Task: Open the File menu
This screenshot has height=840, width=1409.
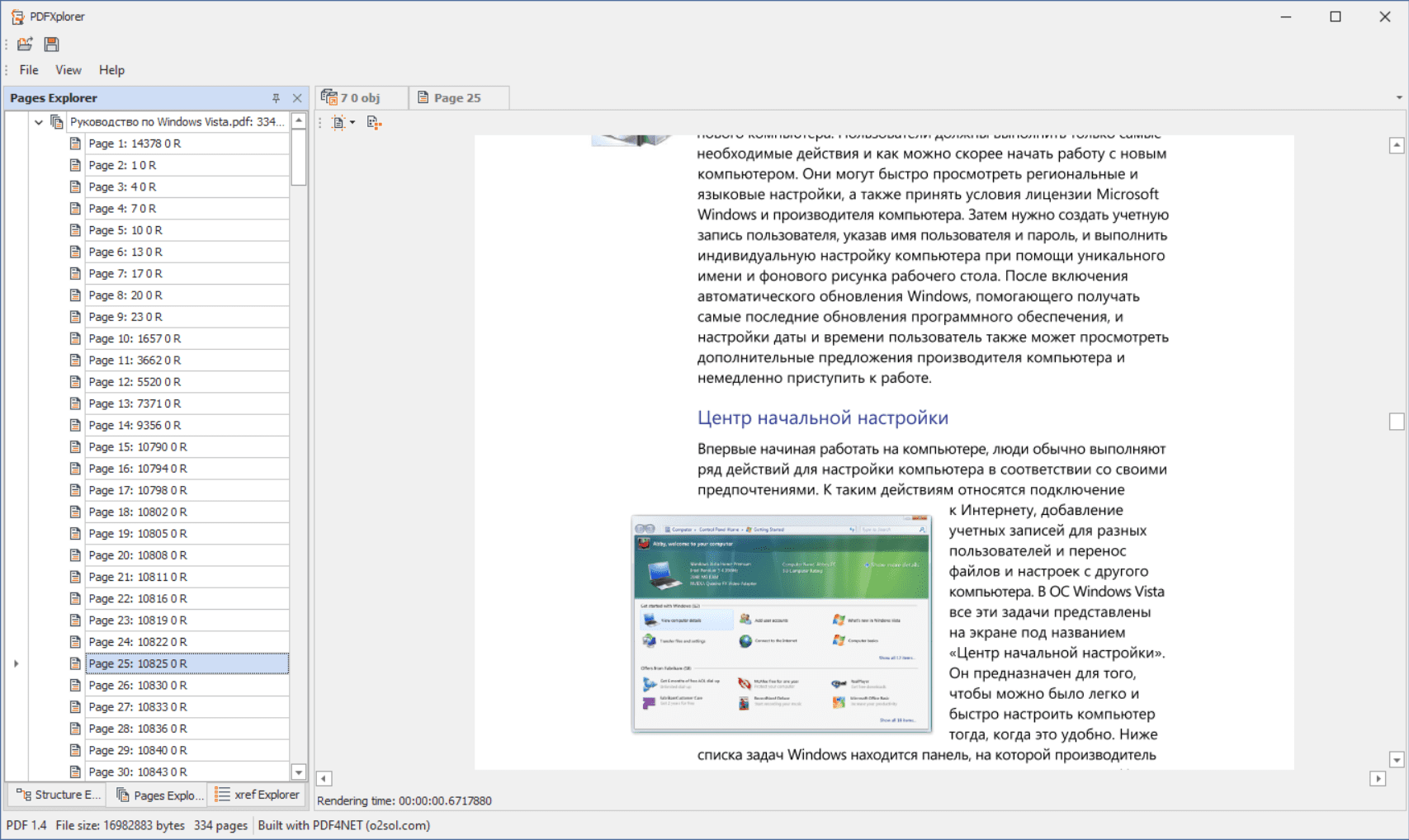Action: [x=29, y=70]
